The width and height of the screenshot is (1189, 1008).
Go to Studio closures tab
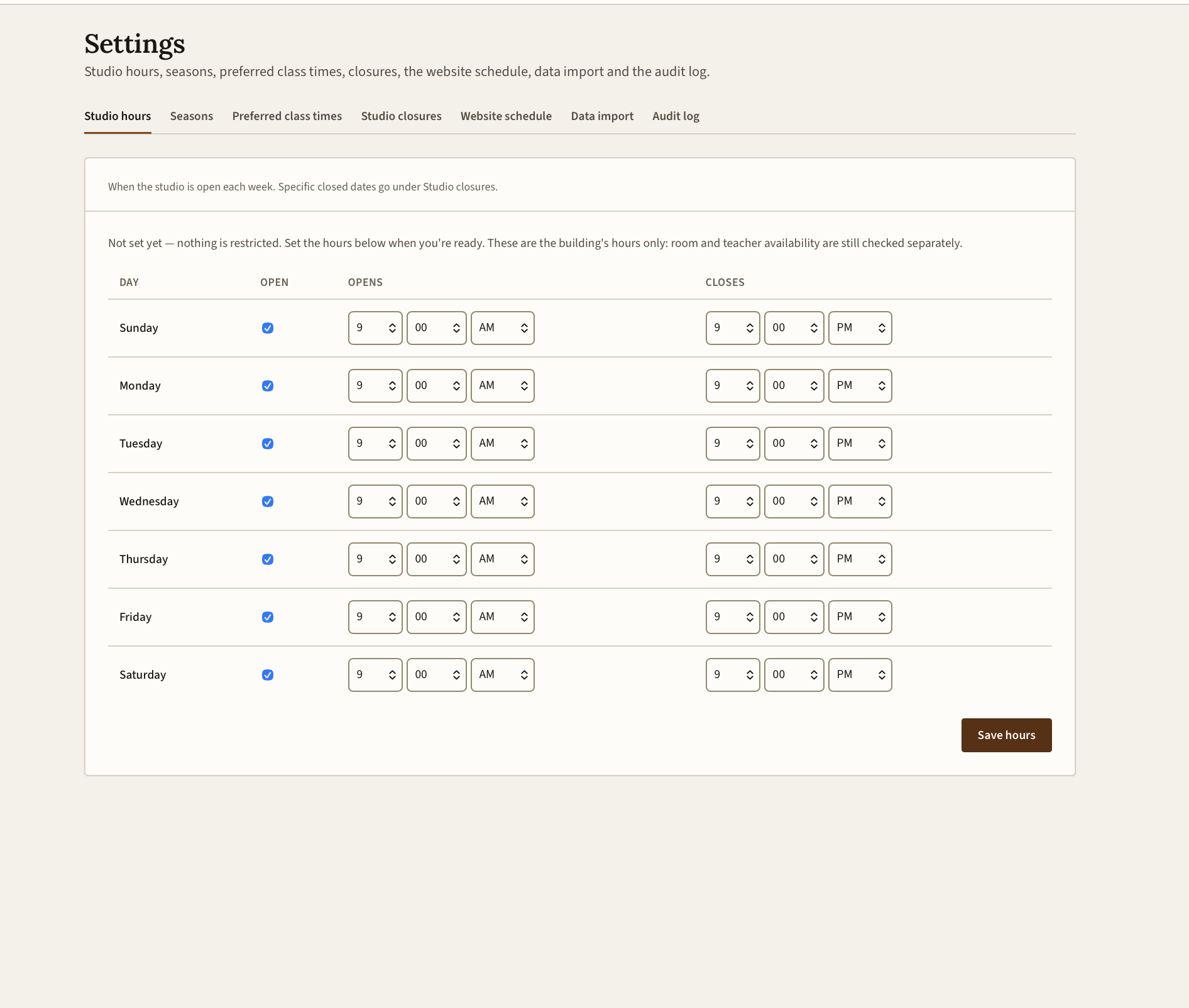pyautogui.click(x=402, y=116)
